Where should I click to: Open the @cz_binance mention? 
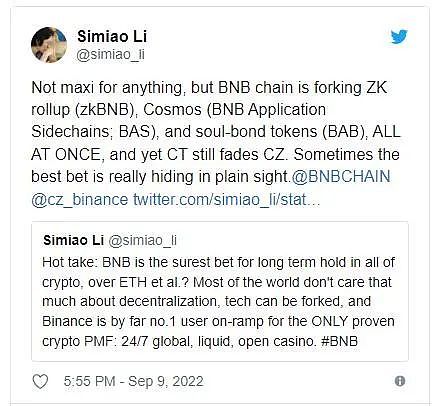[79, 199]
